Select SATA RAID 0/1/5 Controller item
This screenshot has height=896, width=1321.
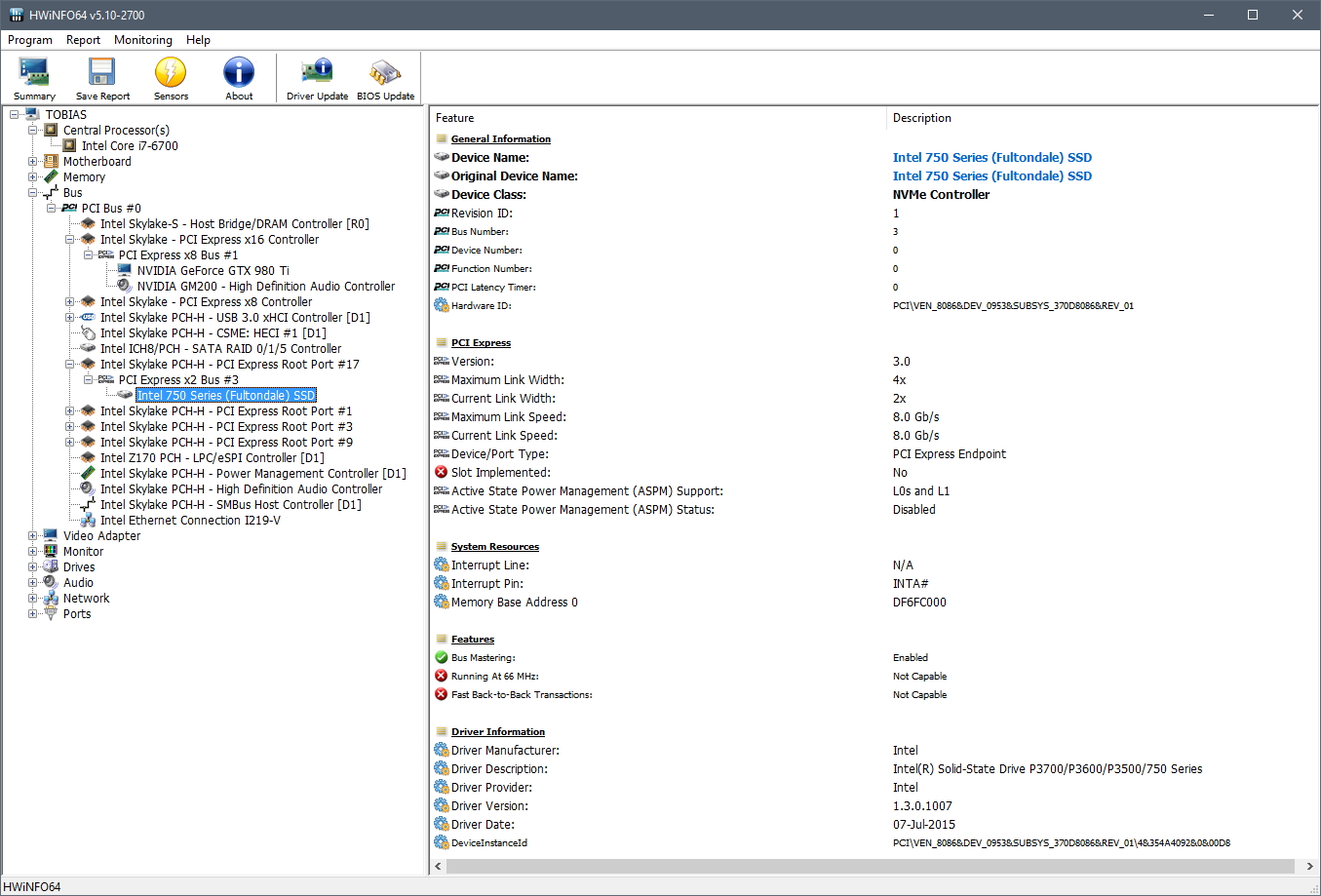(x=220, y=349)
